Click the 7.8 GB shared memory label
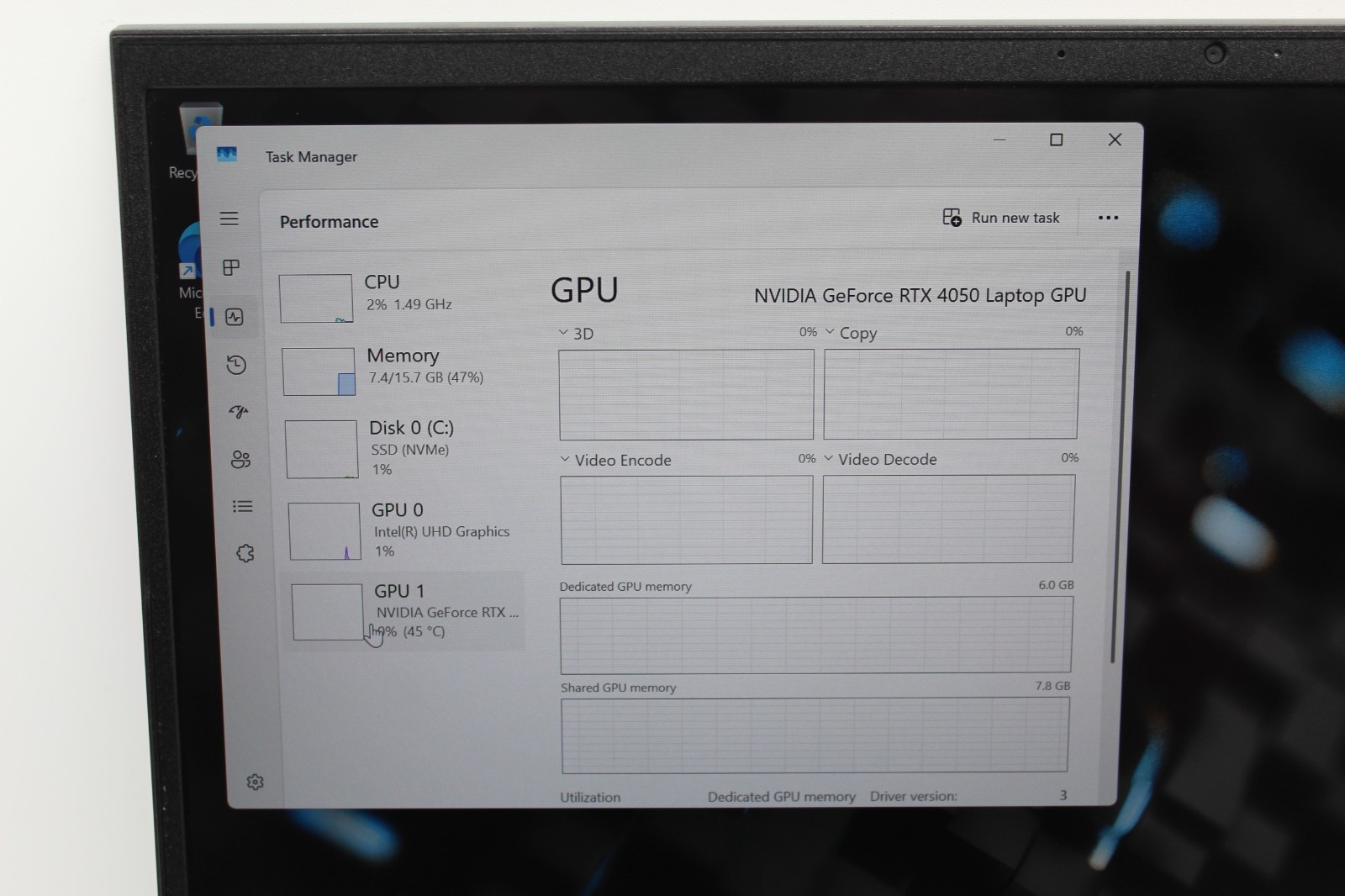 [x=1052, y=686]
